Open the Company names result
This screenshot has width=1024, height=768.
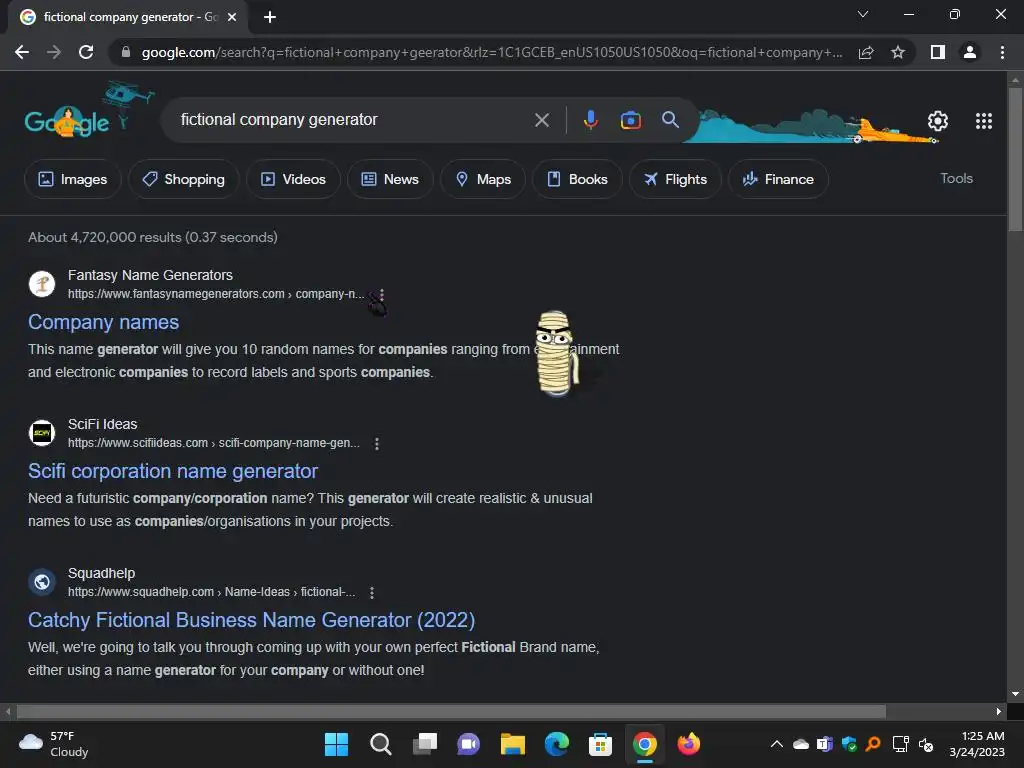tap(103, 322)
